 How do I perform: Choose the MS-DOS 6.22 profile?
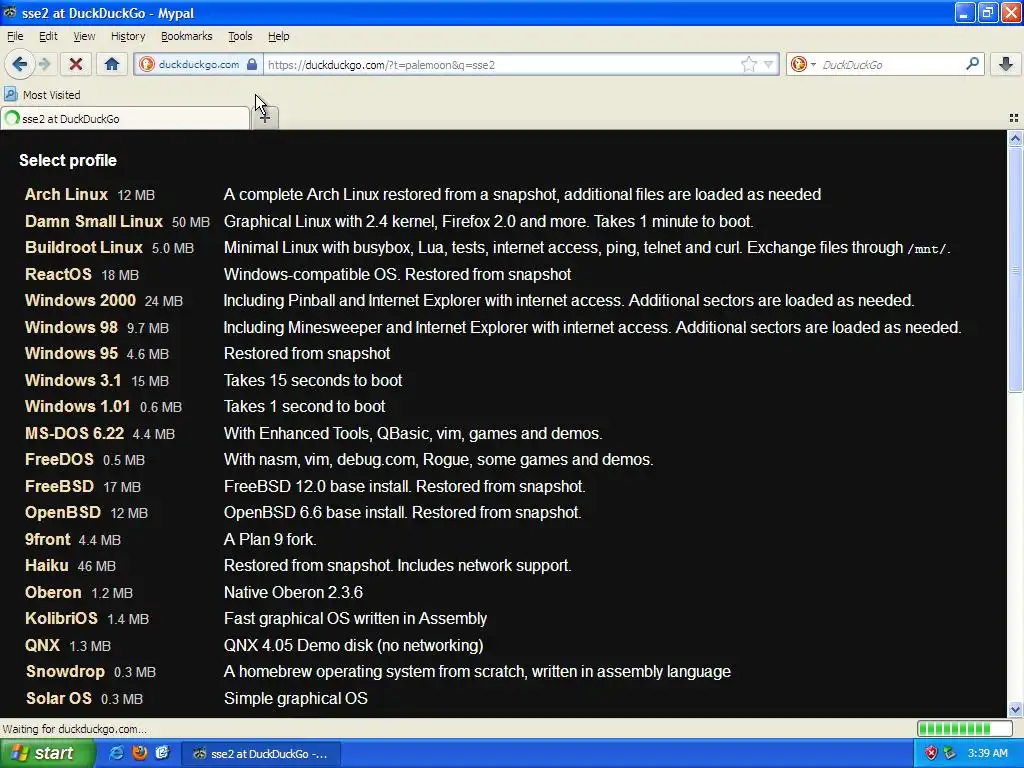tap(74, 433)
